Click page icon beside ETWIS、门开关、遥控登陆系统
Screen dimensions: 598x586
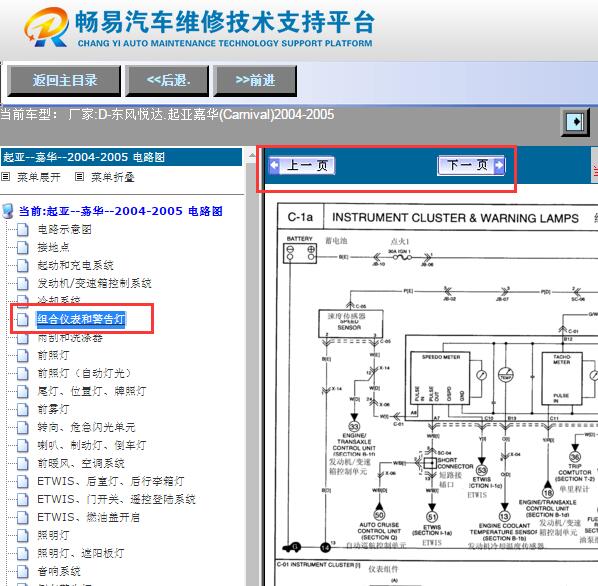[23, 499]
